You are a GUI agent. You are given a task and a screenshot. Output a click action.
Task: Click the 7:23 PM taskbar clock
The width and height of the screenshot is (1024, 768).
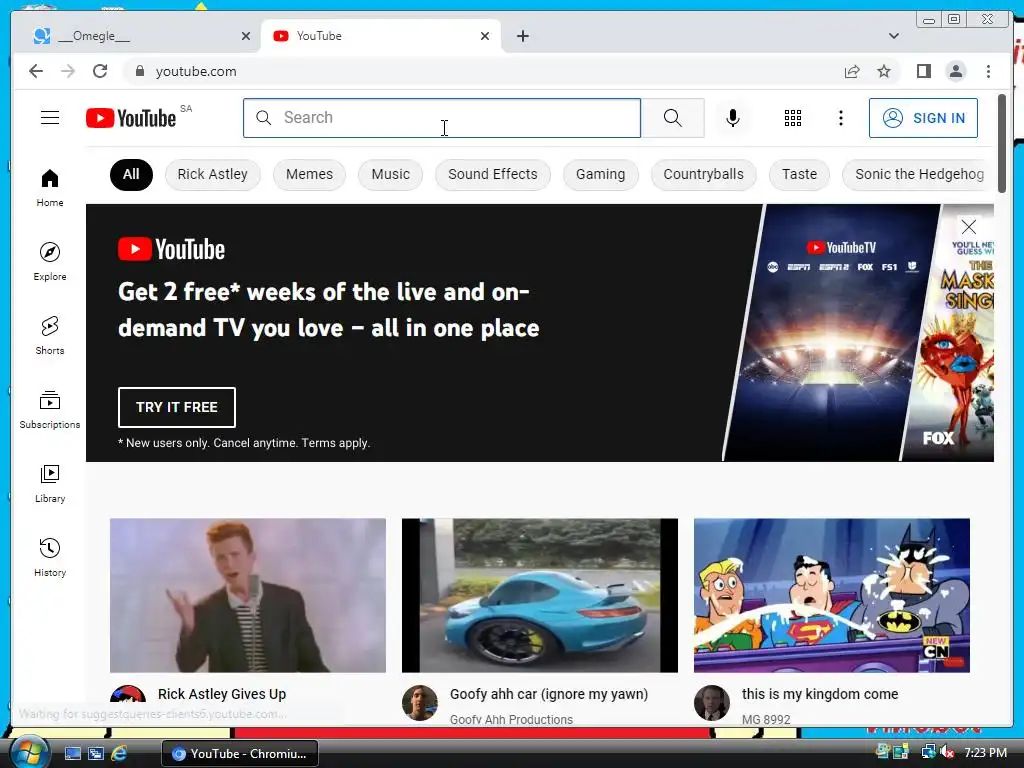pyautogui.click(x=985, y=752)
